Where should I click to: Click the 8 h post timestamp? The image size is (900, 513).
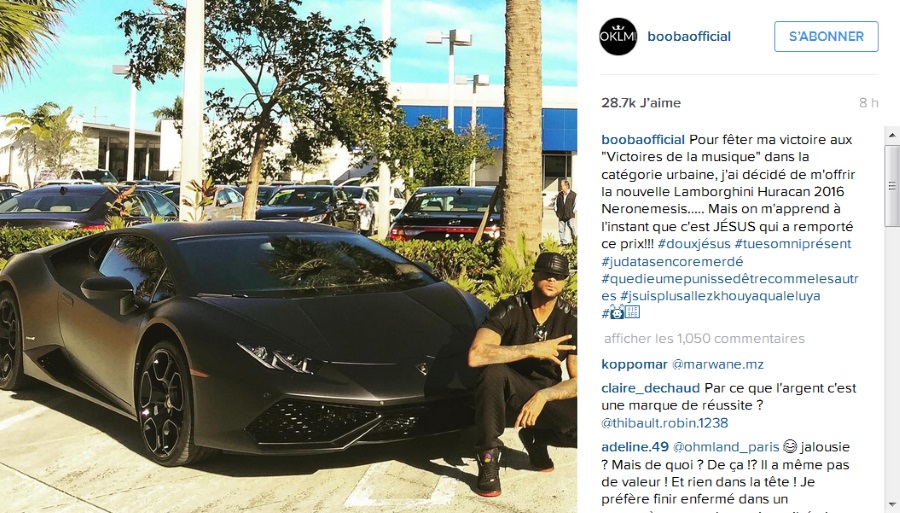pos(868,103)
